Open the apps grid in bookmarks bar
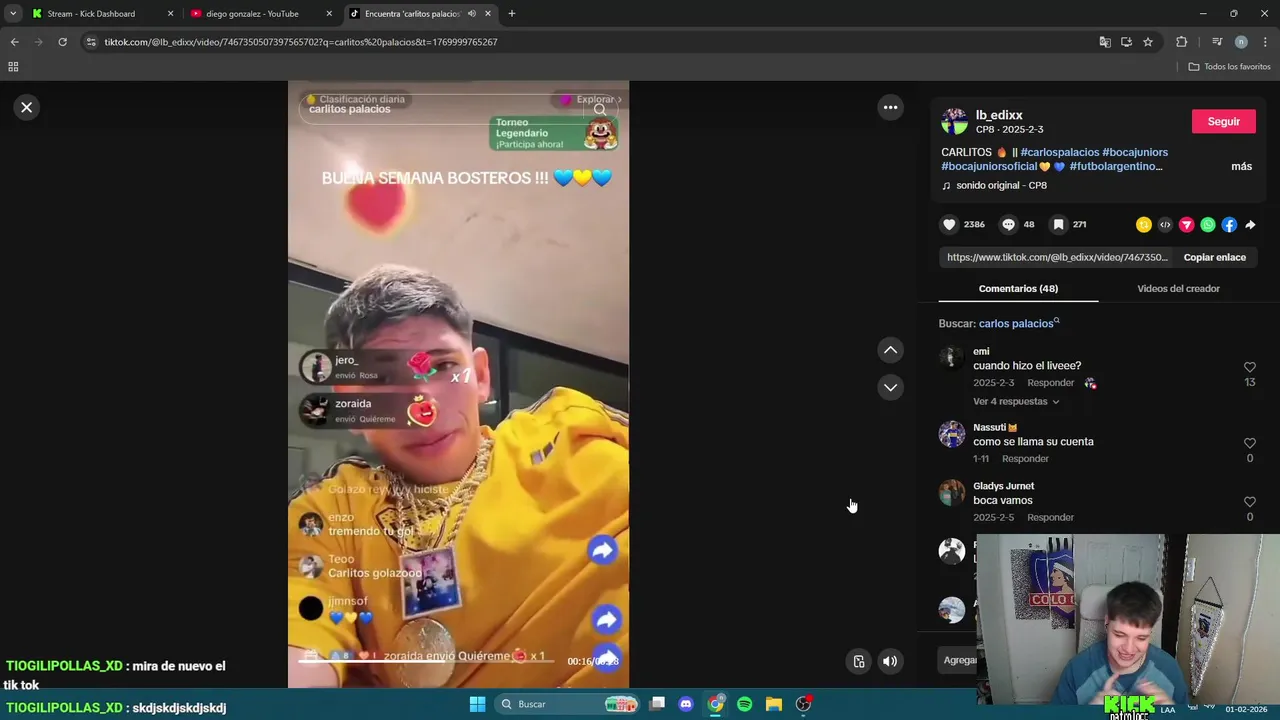 13,67
